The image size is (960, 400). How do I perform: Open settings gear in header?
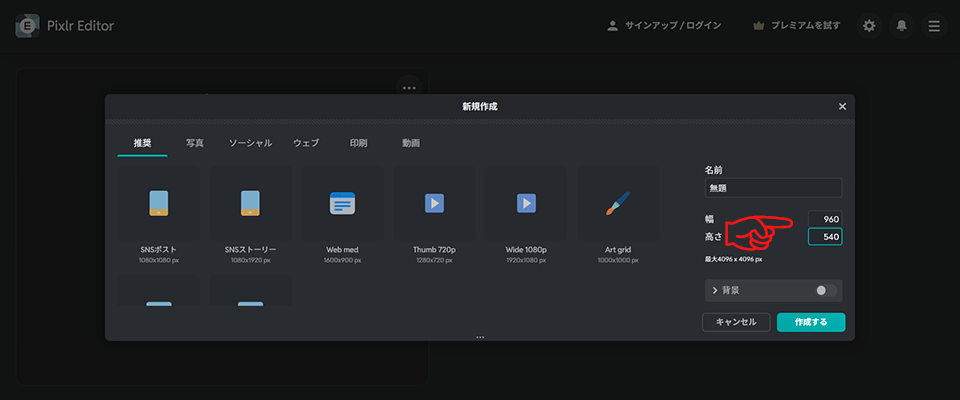coord(869,26)
